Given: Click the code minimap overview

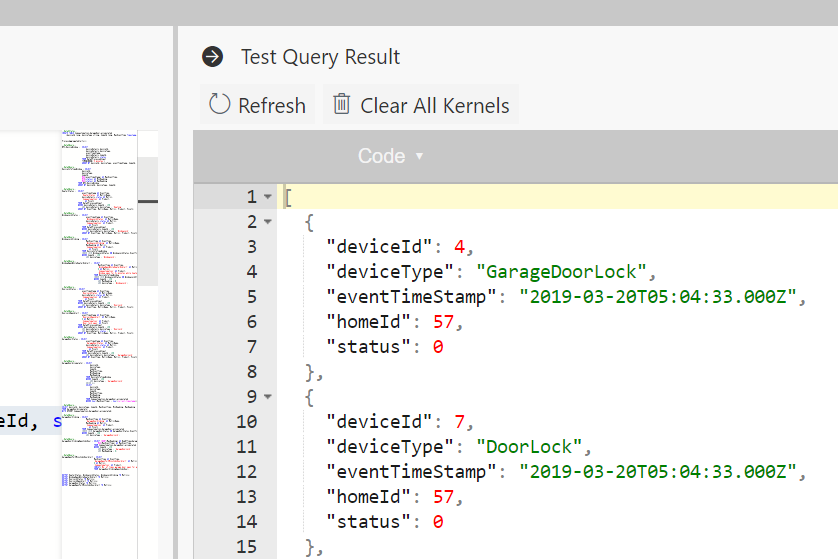Looking at the screenshot, I should tap(99, 310).
